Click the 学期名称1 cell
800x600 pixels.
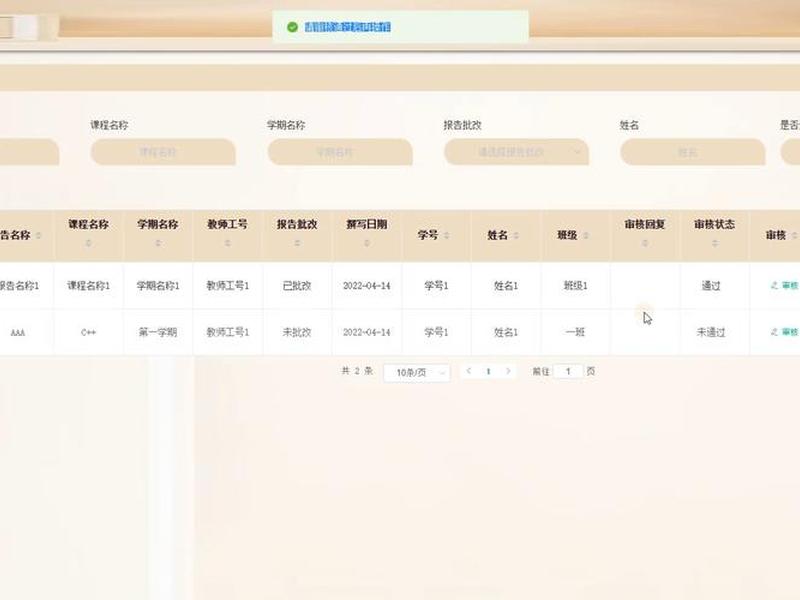[158, 286]
